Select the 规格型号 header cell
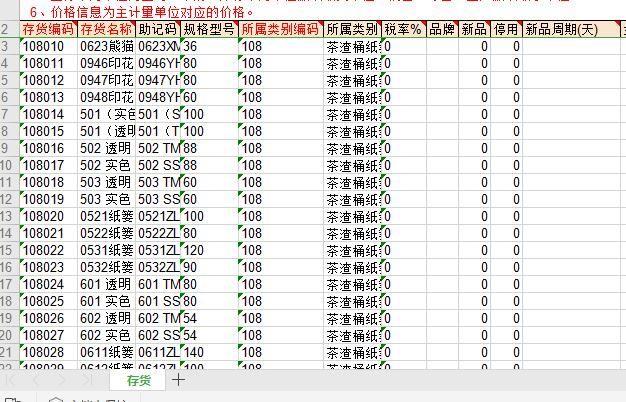The image size is (626, 402). pos(210,29)
